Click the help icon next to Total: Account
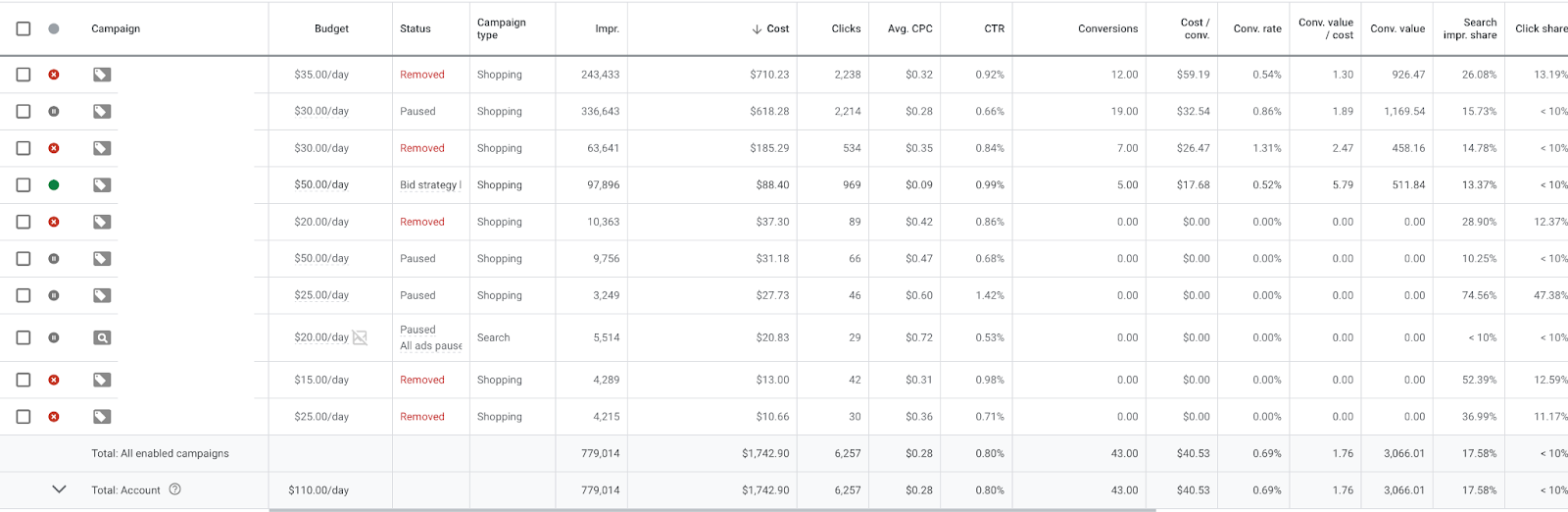The width and height of the screenshot is (1568, 512). tap(175, 489)
